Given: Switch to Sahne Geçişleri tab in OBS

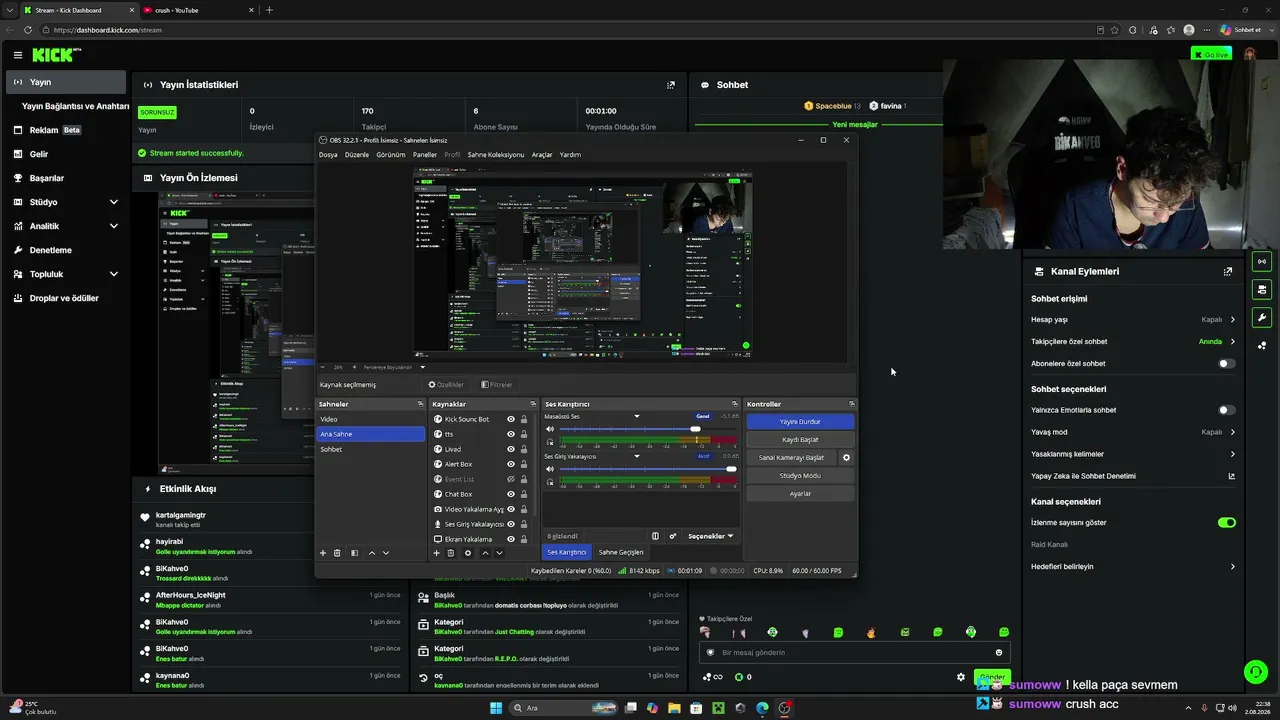Looking at the screenshot, I should [621, 553].
